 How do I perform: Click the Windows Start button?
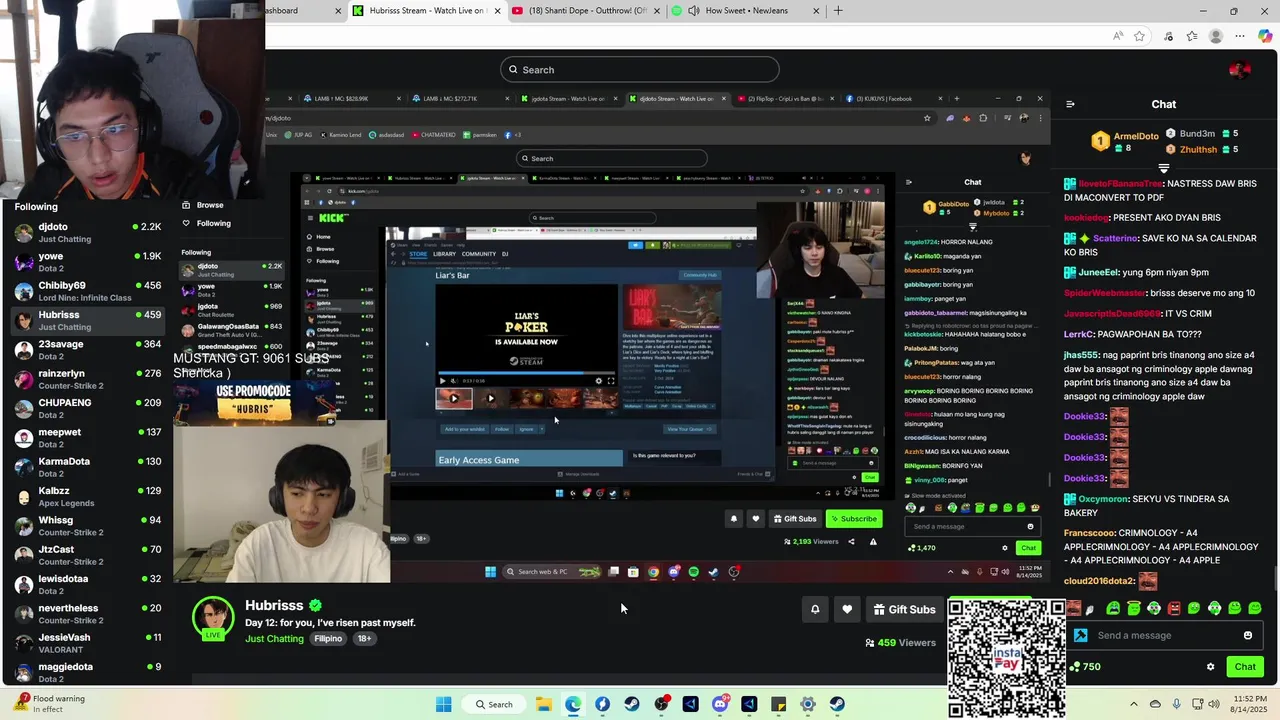(444, 704)
